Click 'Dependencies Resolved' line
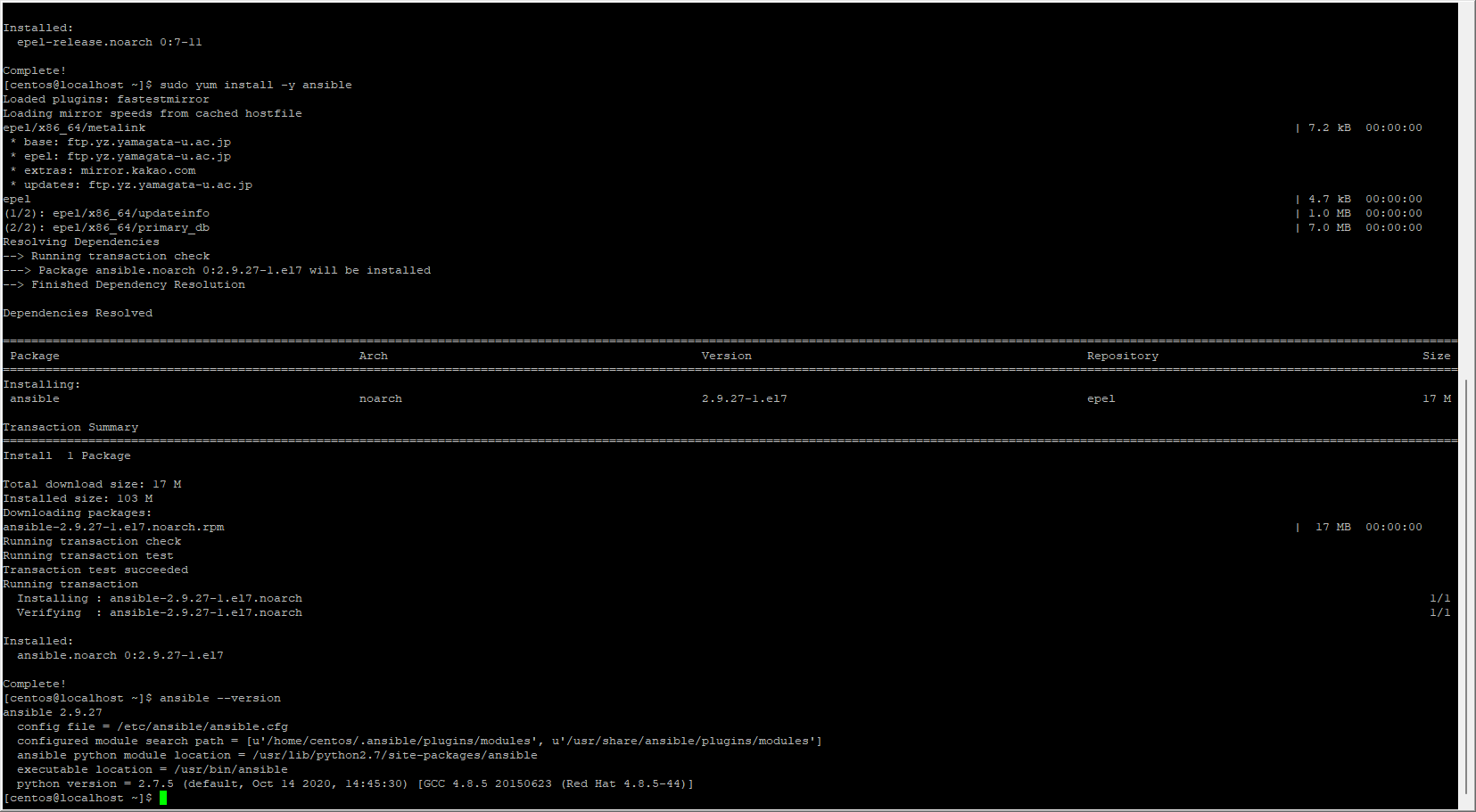The width and height of the screenshot is (1476, 812). pyautogui.click(x=78, y=313)
